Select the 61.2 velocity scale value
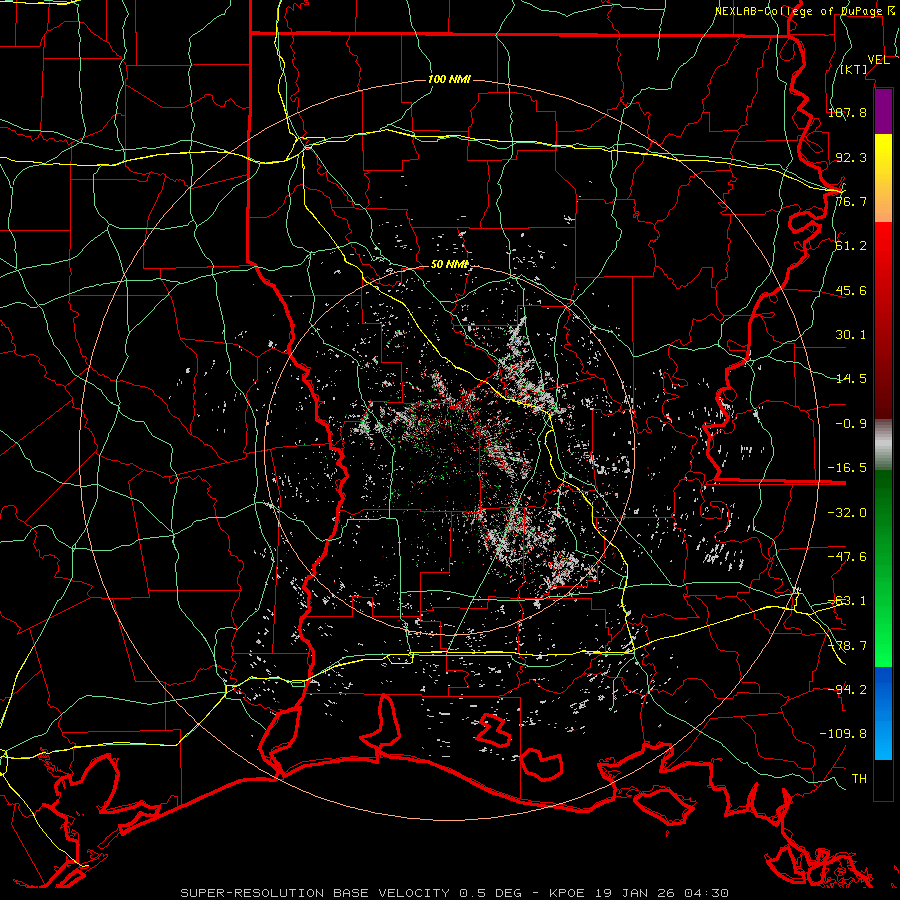The height and width of the screenshot is (900, 900). click(851, 246)
